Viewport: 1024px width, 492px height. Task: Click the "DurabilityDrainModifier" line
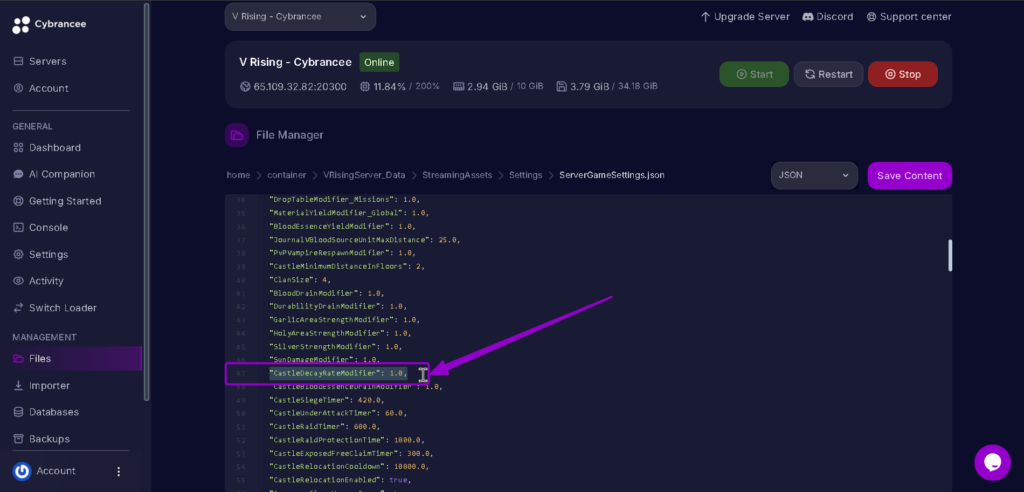click(337, 306)
